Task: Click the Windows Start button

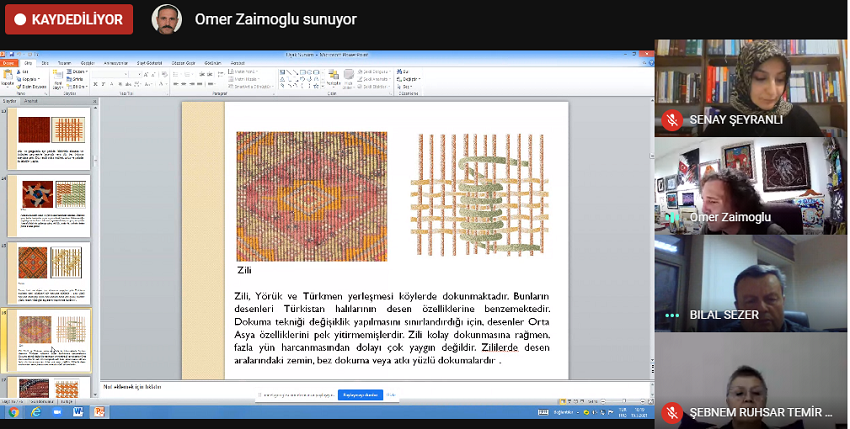Action: coord(12,411)
